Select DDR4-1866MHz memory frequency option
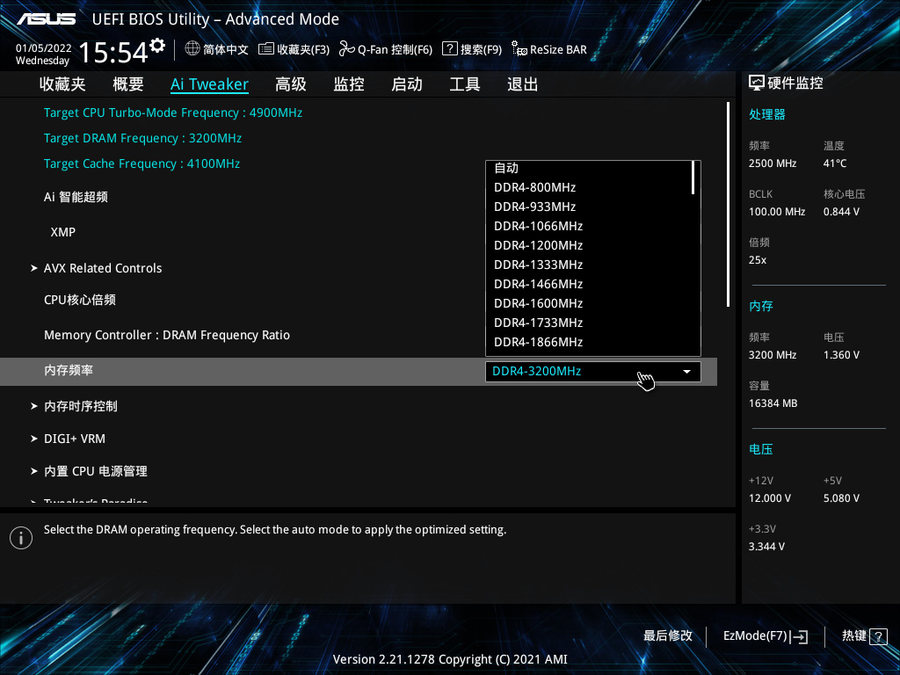Viewport: 900px width, 675px height. tap(538, 342)
